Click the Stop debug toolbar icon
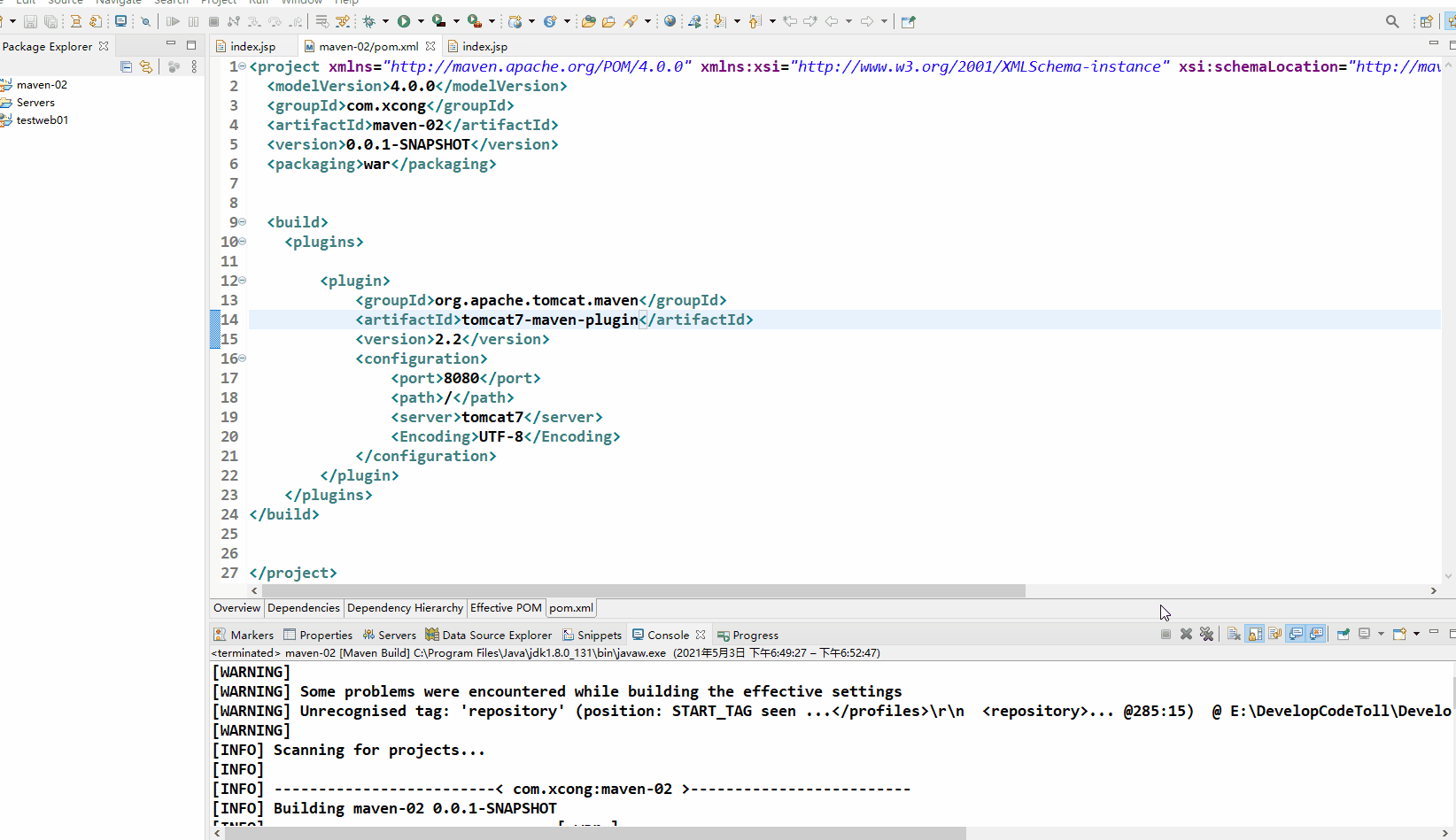 [213, 21]
